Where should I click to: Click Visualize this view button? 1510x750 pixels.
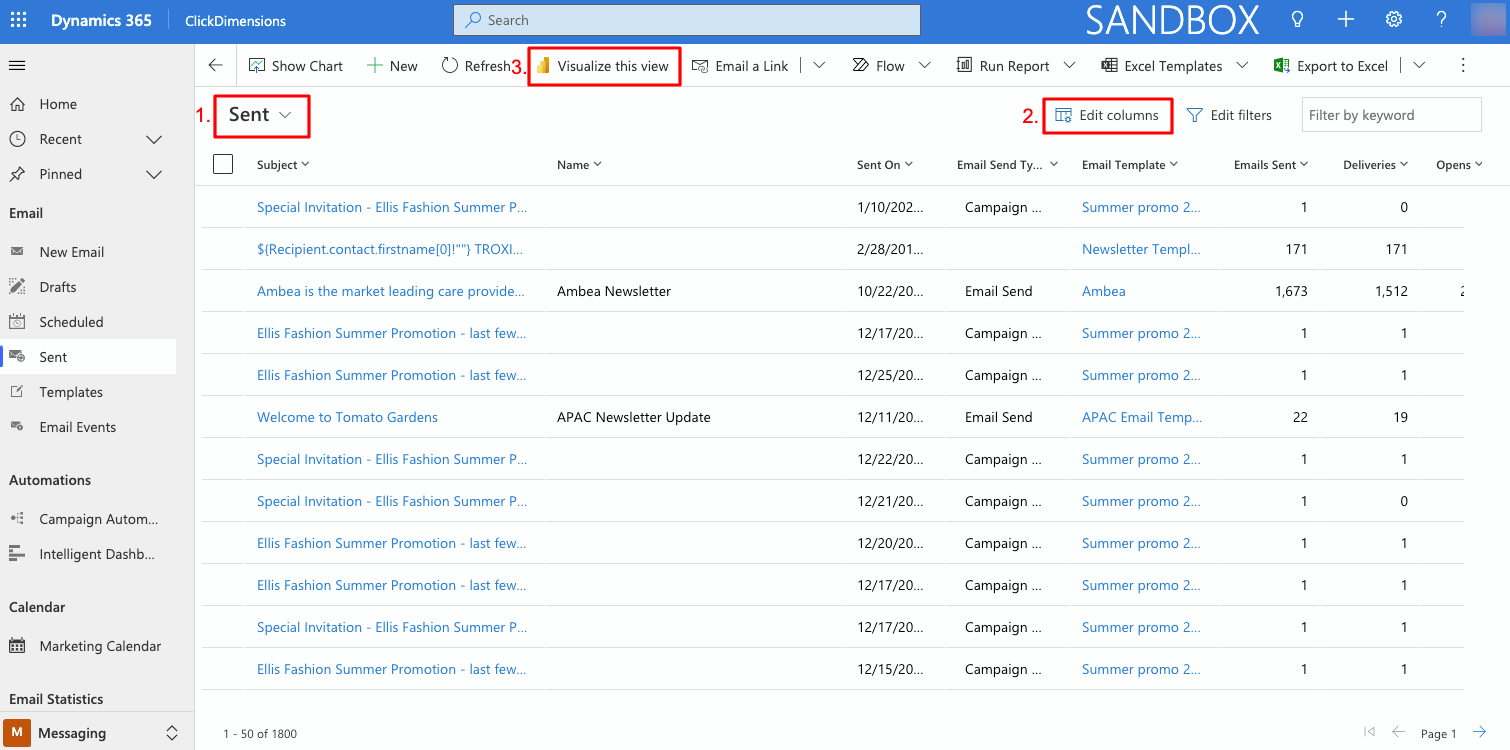(603, 66)
